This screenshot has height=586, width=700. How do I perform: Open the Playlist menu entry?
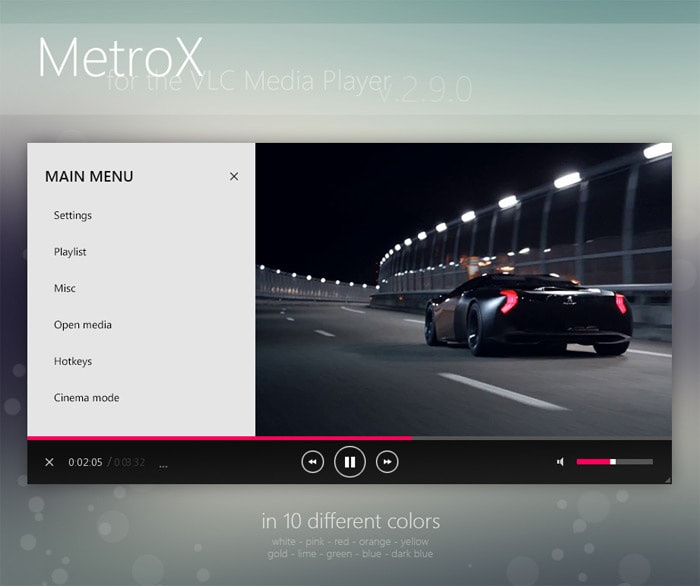(x=70, y=252)
